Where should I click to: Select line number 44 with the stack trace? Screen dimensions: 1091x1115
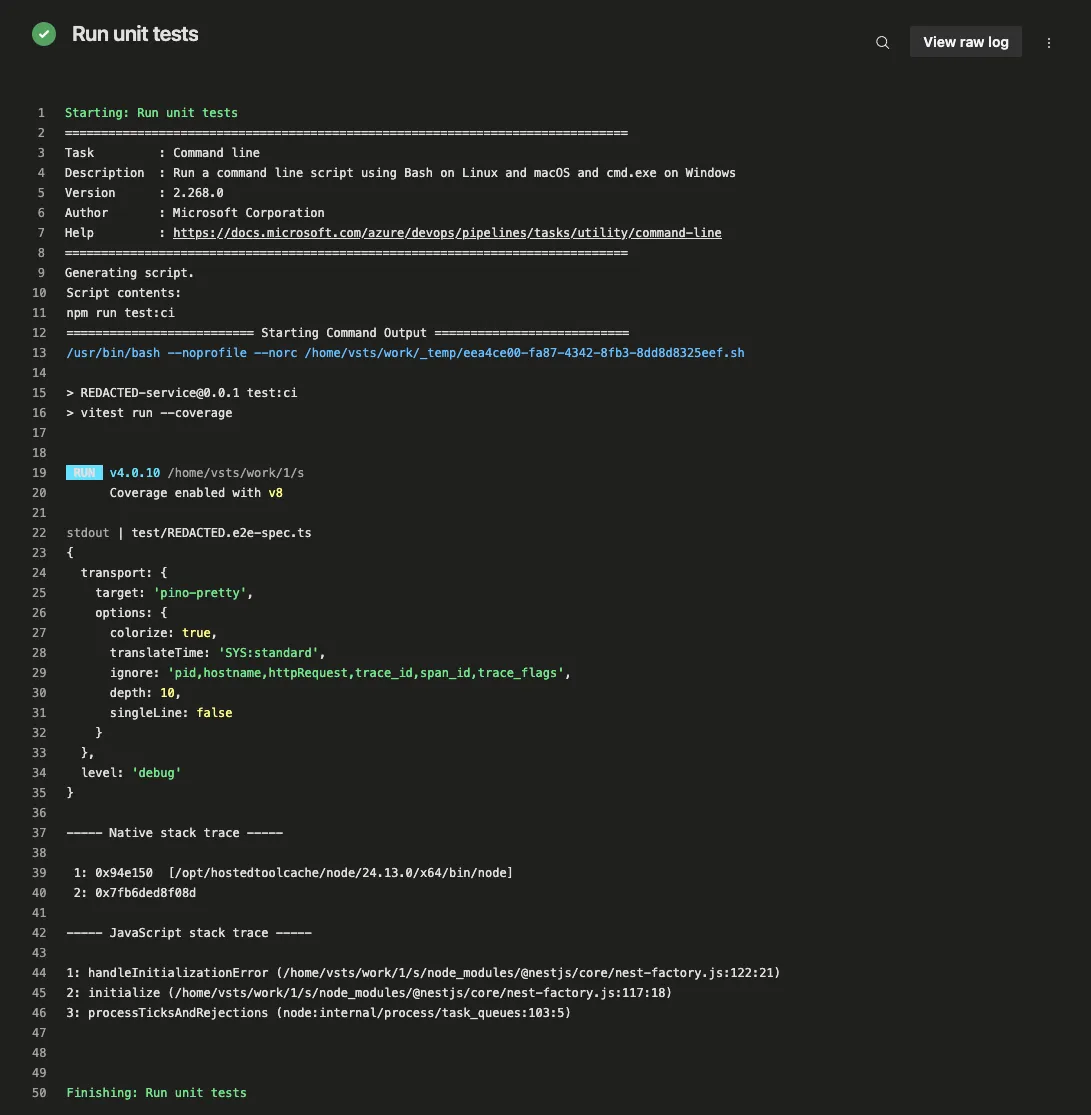pyautogui.click(x=39, y=972)
